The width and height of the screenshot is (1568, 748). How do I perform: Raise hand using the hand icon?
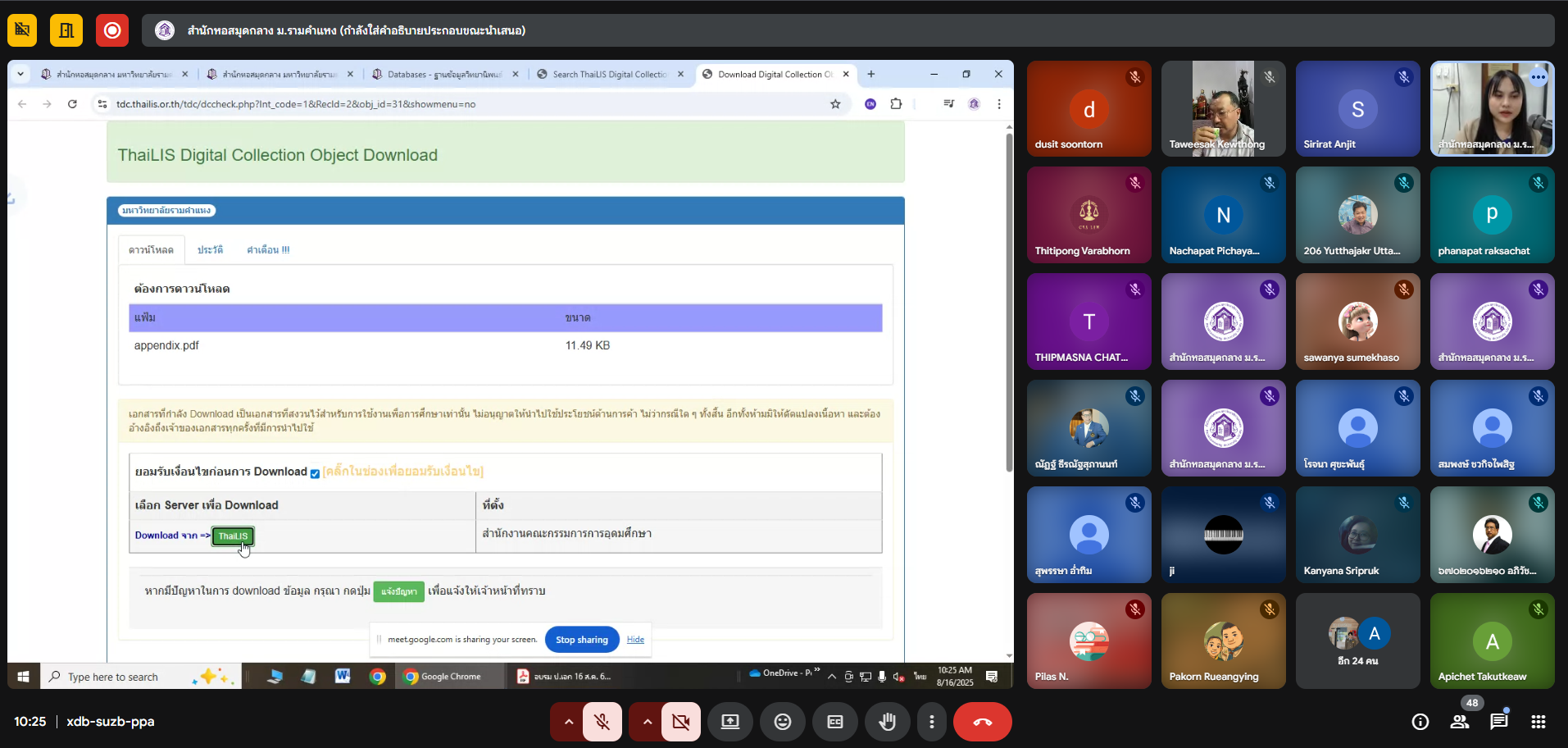tap(888, 722)
